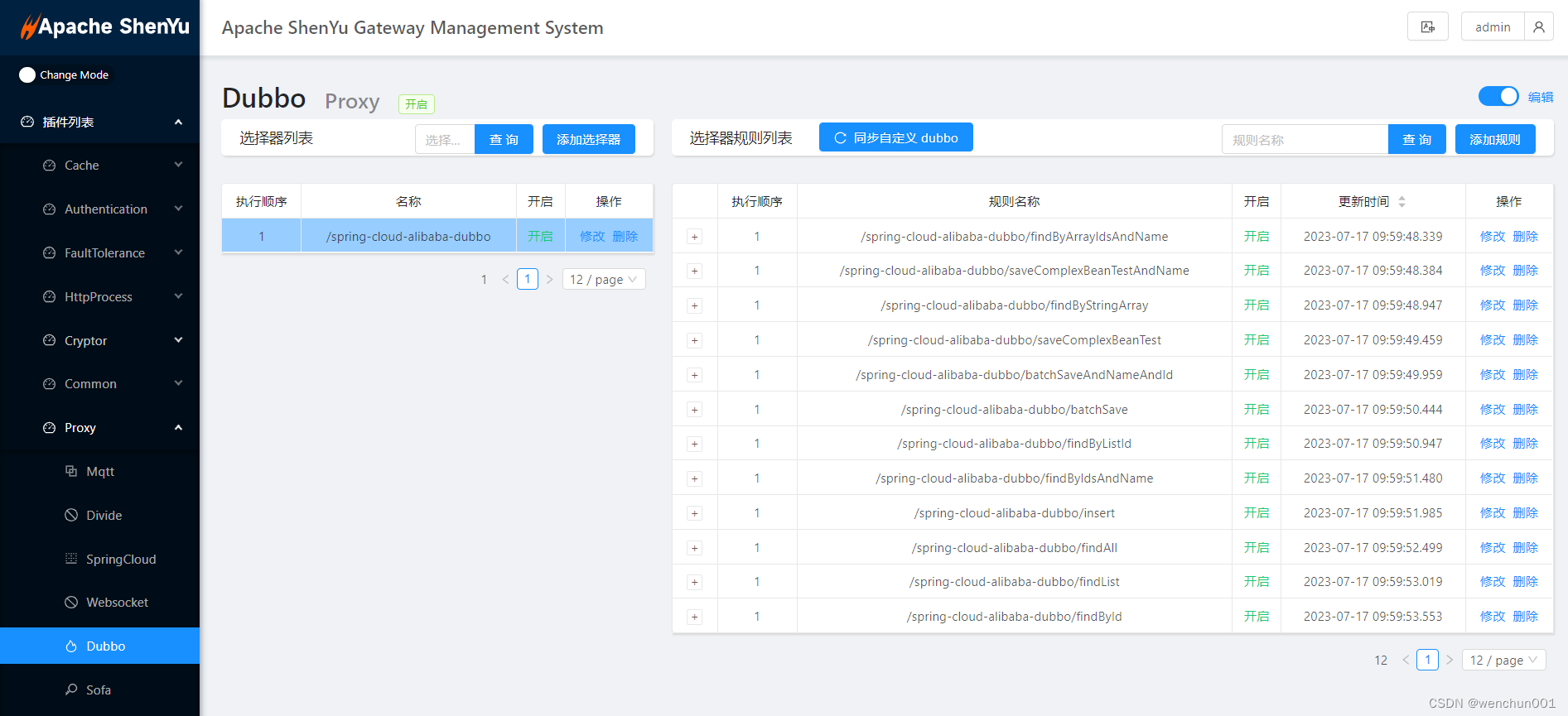Go to previous page in rules list

click(x=1406, y=660)
